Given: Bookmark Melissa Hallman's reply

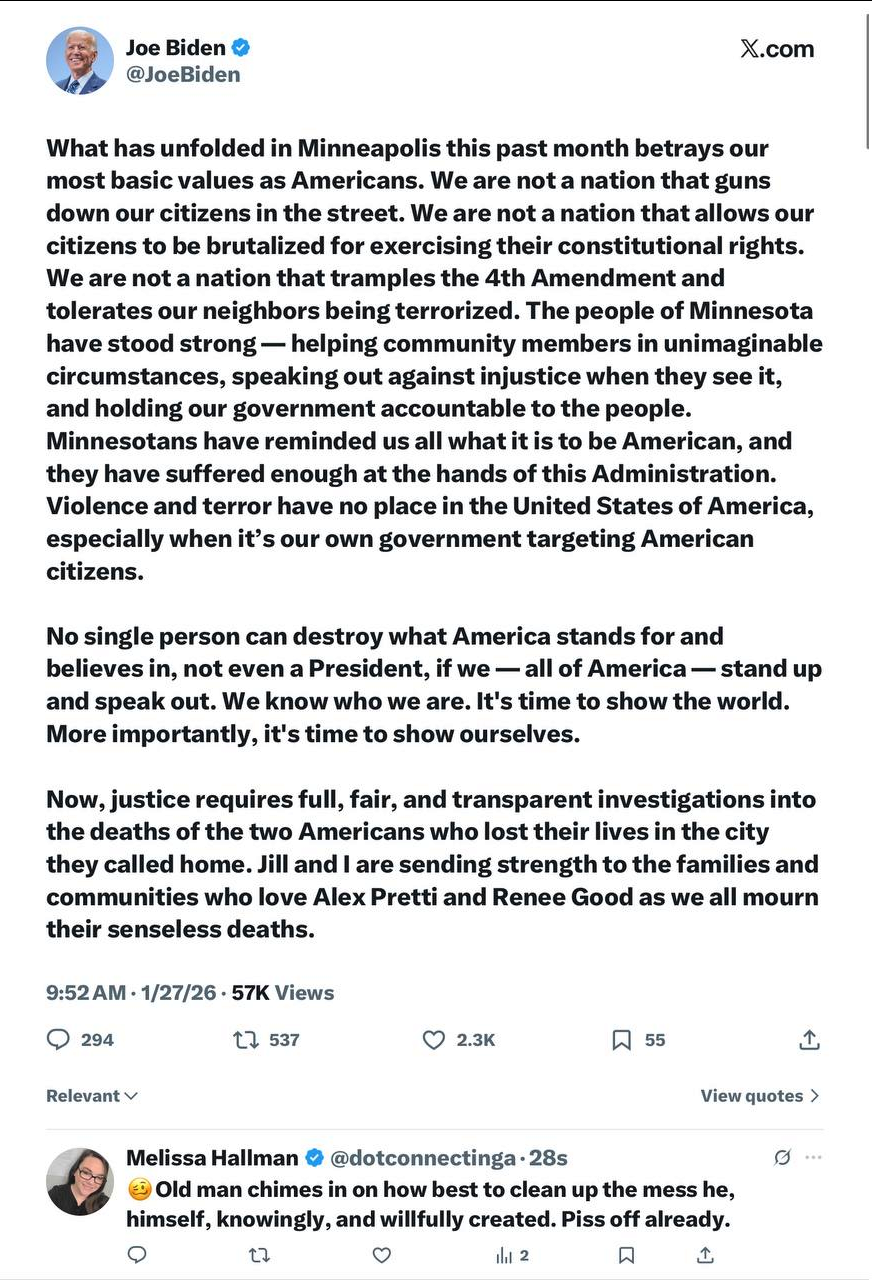Looking at the screenshot, I should [626, 1255].
